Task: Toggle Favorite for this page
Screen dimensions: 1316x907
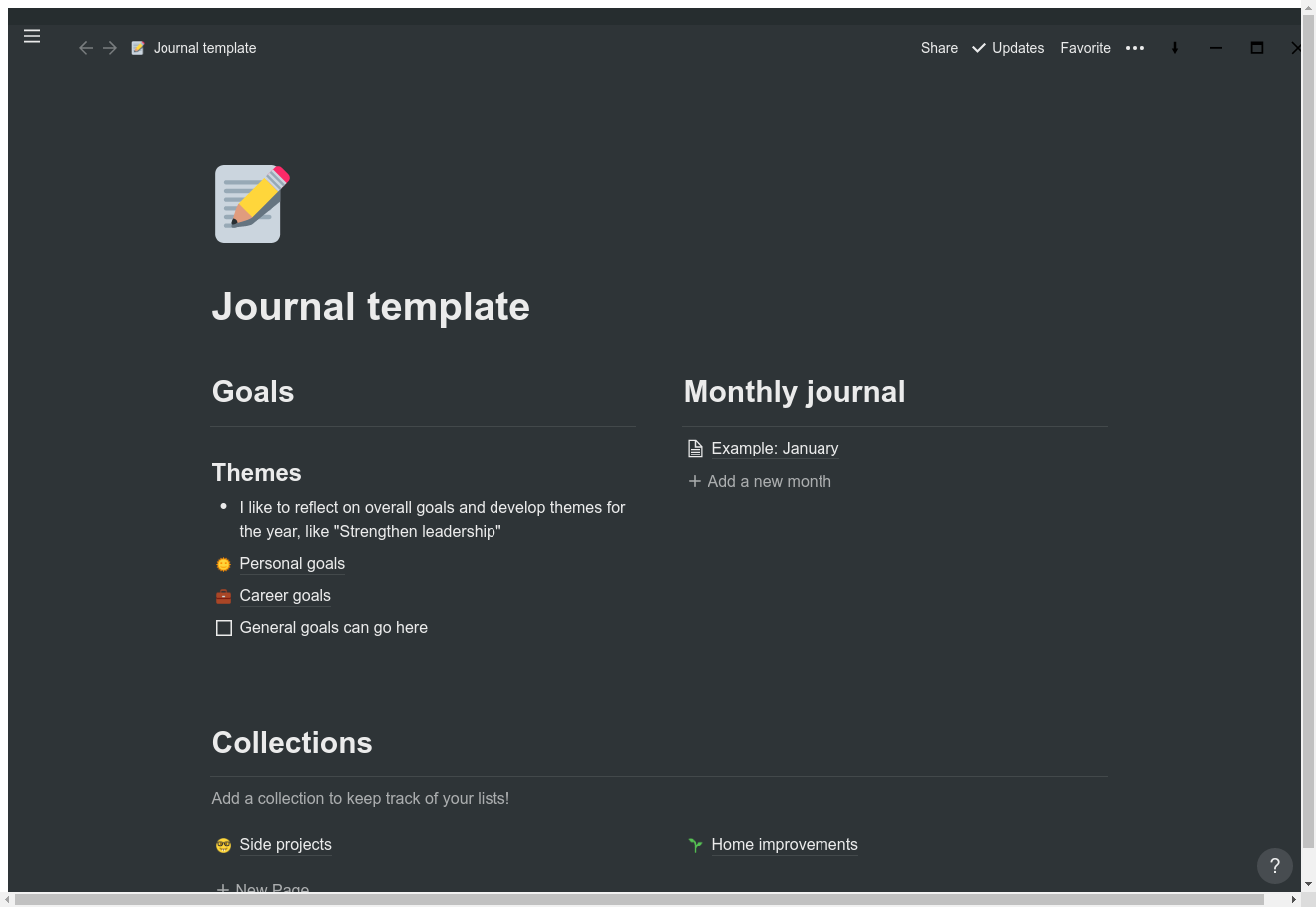Action: click(1085, 47)
